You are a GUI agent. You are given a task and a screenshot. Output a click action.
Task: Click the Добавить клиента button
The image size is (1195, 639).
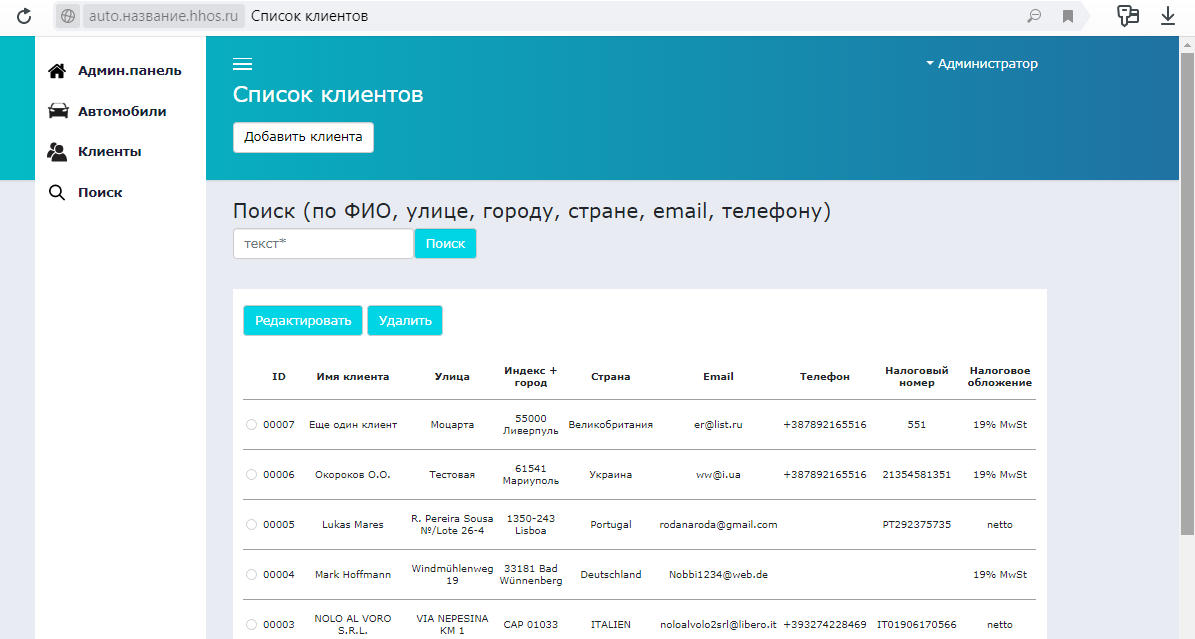(303, 137)
